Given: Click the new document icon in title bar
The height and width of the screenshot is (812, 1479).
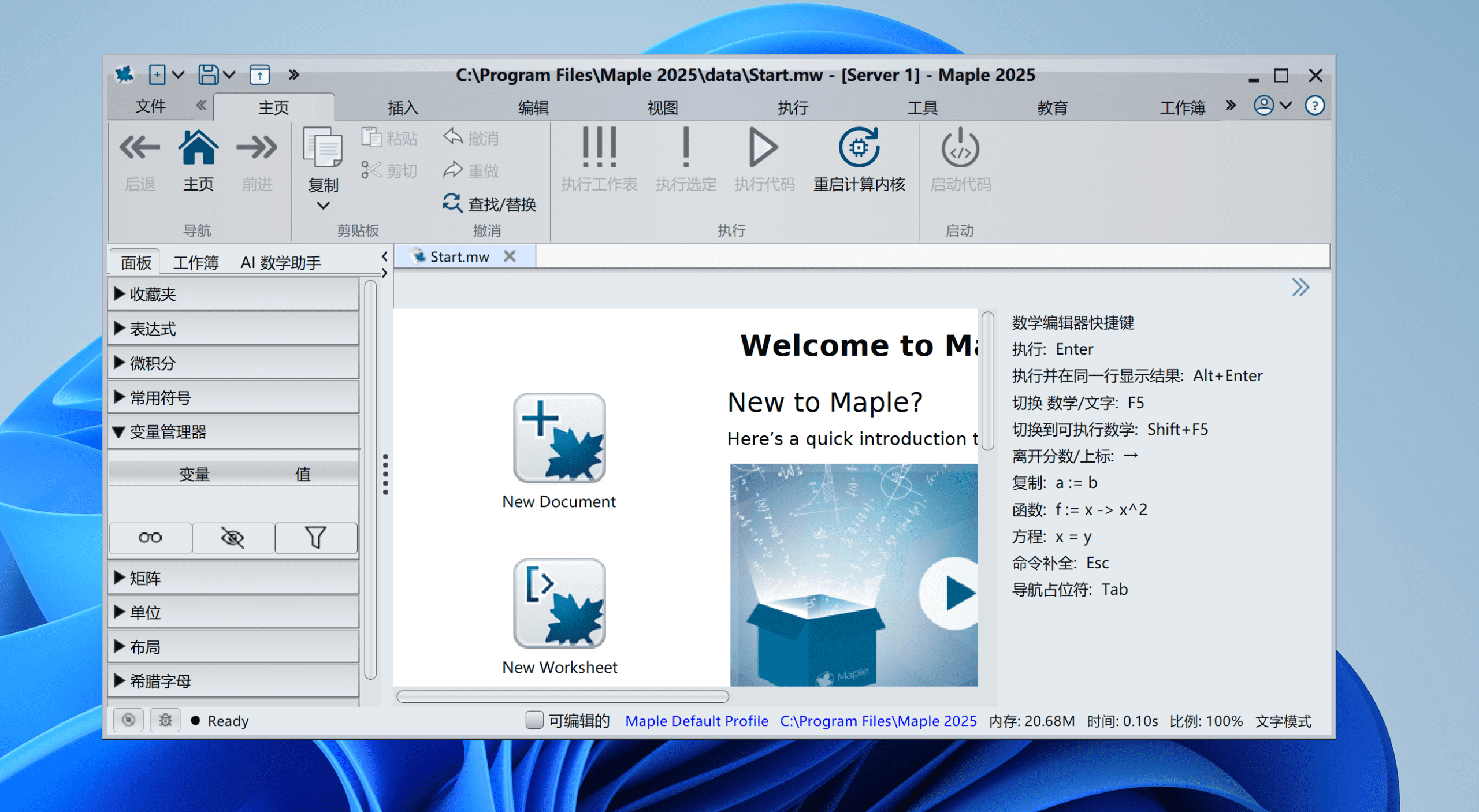Looking at the screenshot, I should click(157, 75).
